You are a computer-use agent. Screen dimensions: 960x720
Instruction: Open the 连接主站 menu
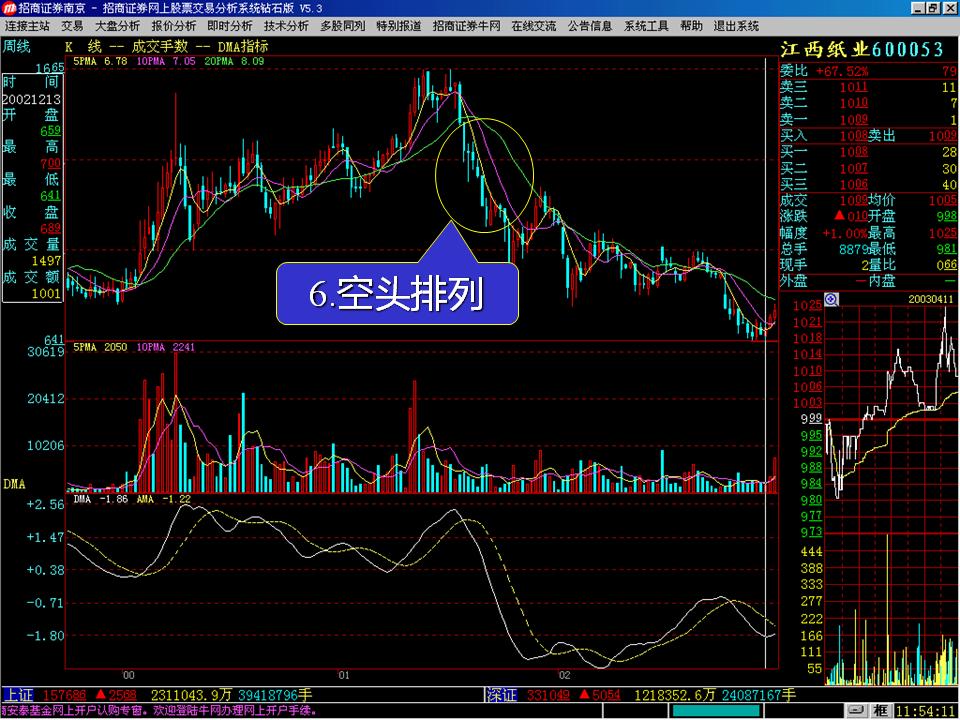pos(28,26)
